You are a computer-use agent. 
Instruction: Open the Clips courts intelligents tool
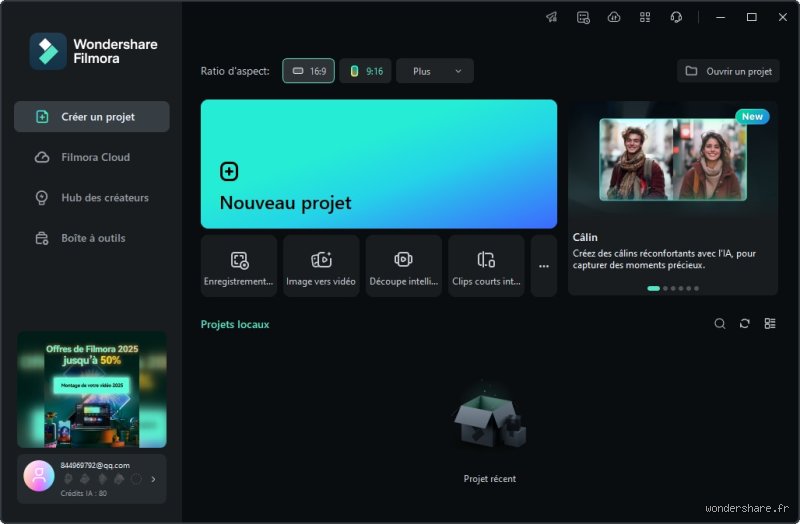pyautogui.click(x=486, y=266)
